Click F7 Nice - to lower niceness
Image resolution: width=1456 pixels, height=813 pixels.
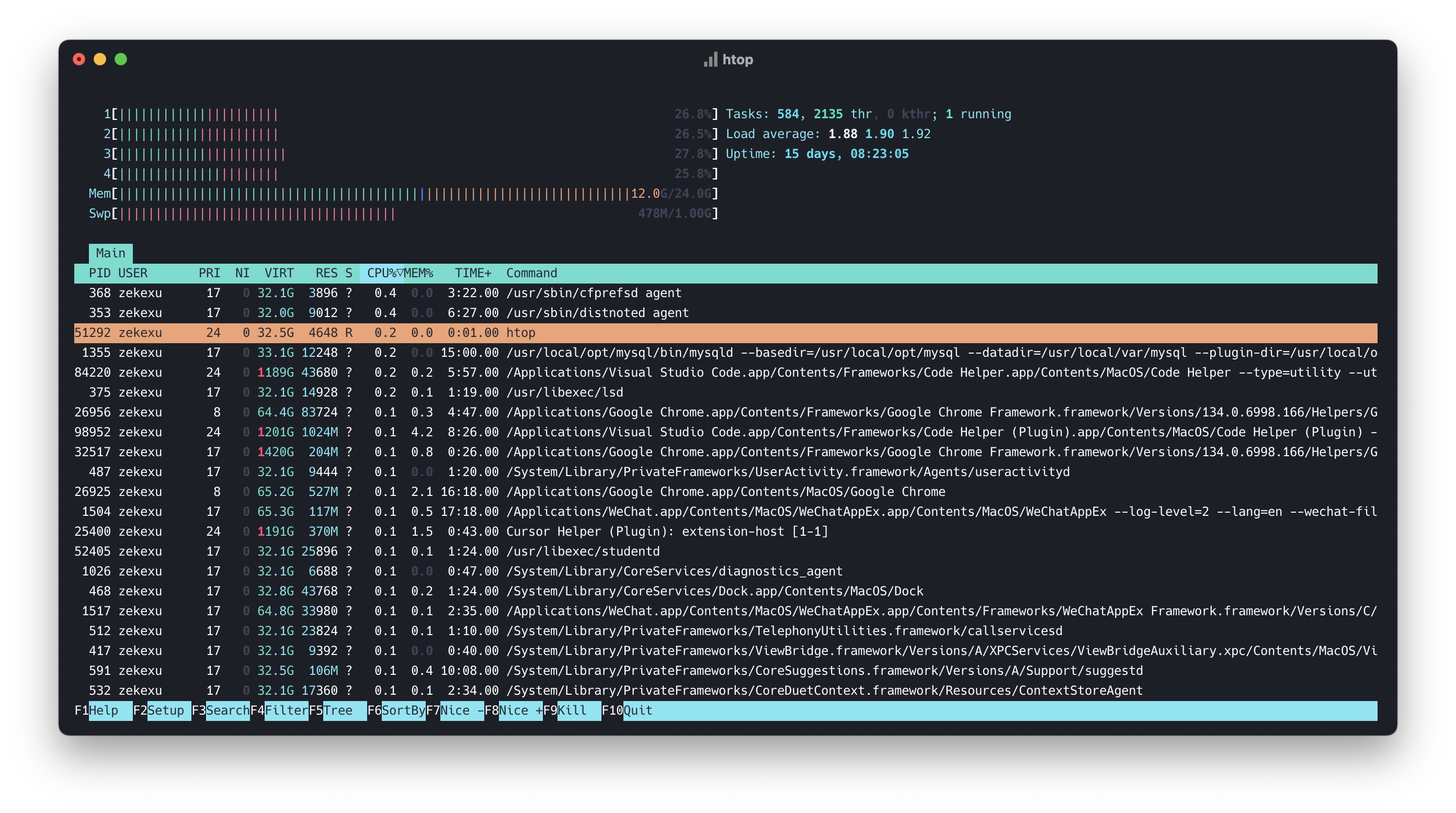pos(455,710)
